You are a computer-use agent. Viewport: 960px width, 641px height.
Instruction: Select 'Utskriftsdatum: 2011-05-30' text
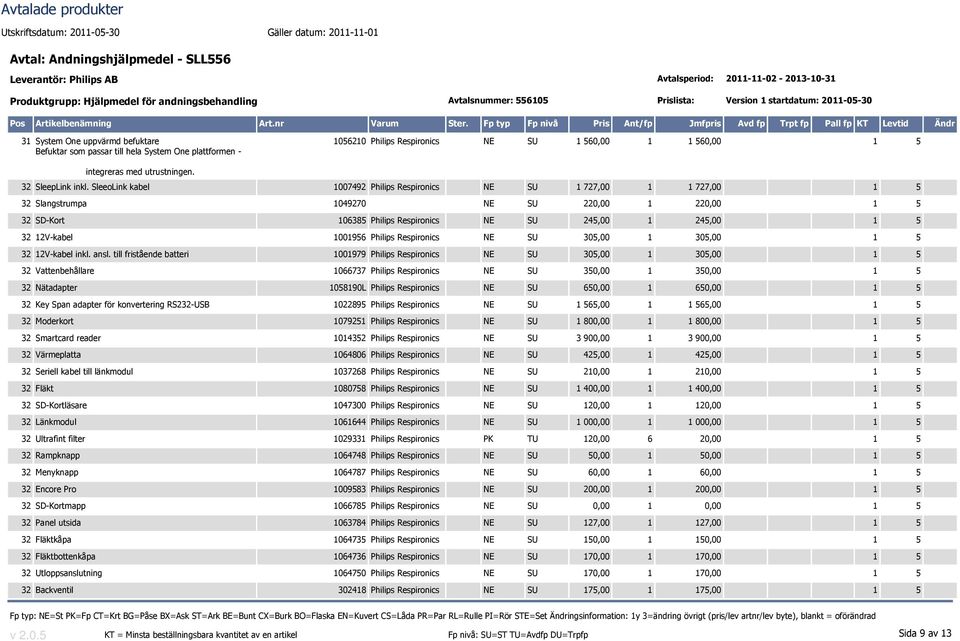pos(60,32)
